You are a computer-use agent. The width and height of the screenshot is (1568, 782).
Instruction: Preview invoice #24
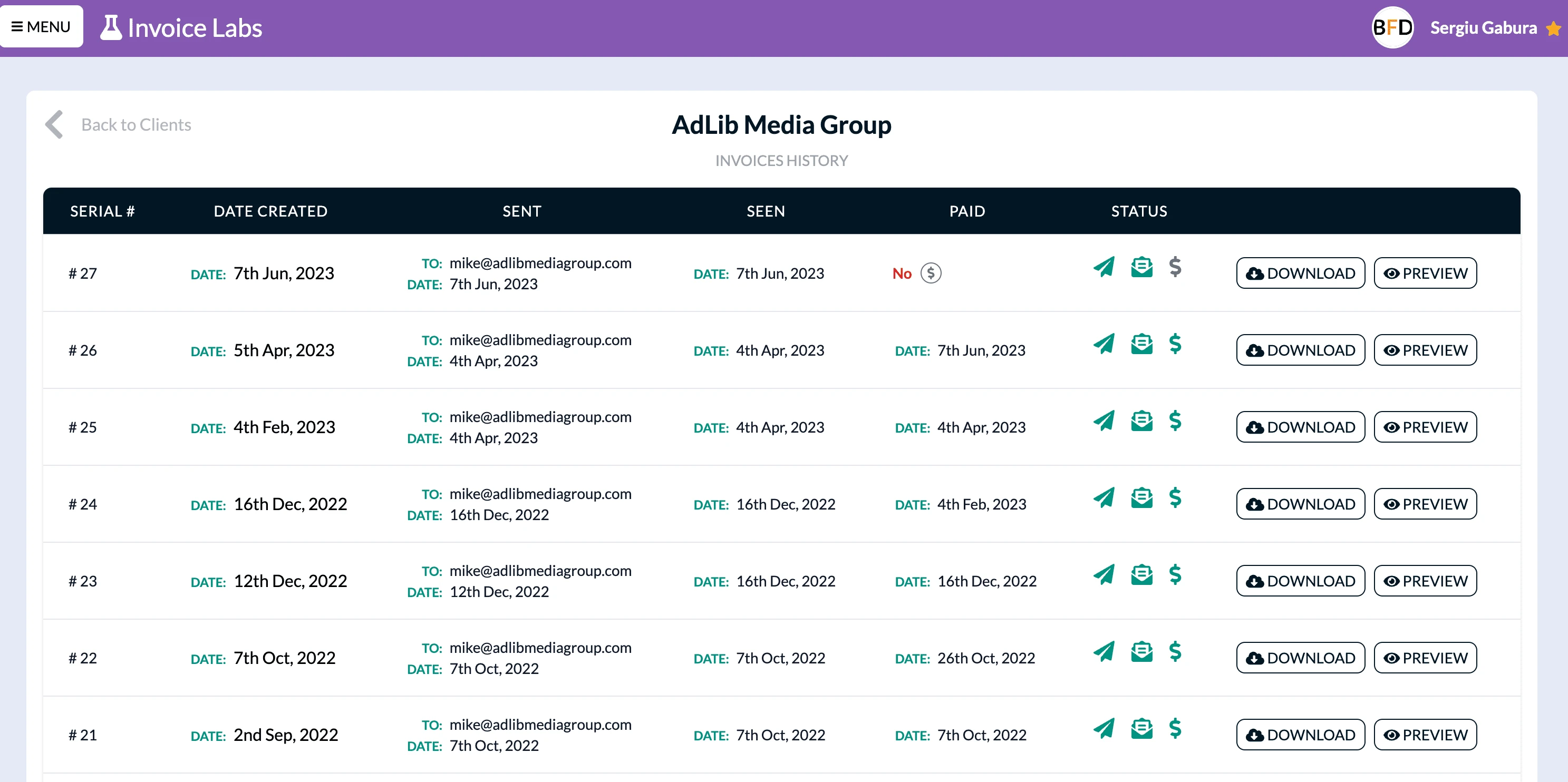click(1425, 504)
